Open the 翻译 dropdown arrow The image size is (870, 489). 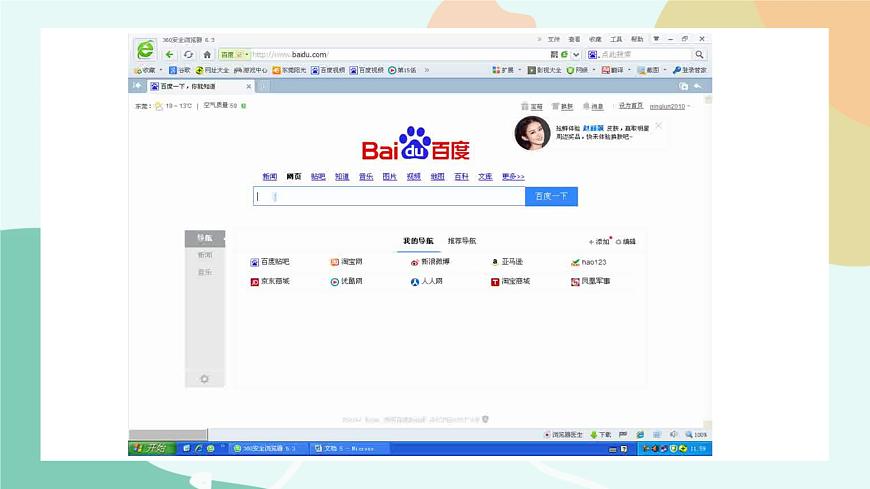coord(629,70)
